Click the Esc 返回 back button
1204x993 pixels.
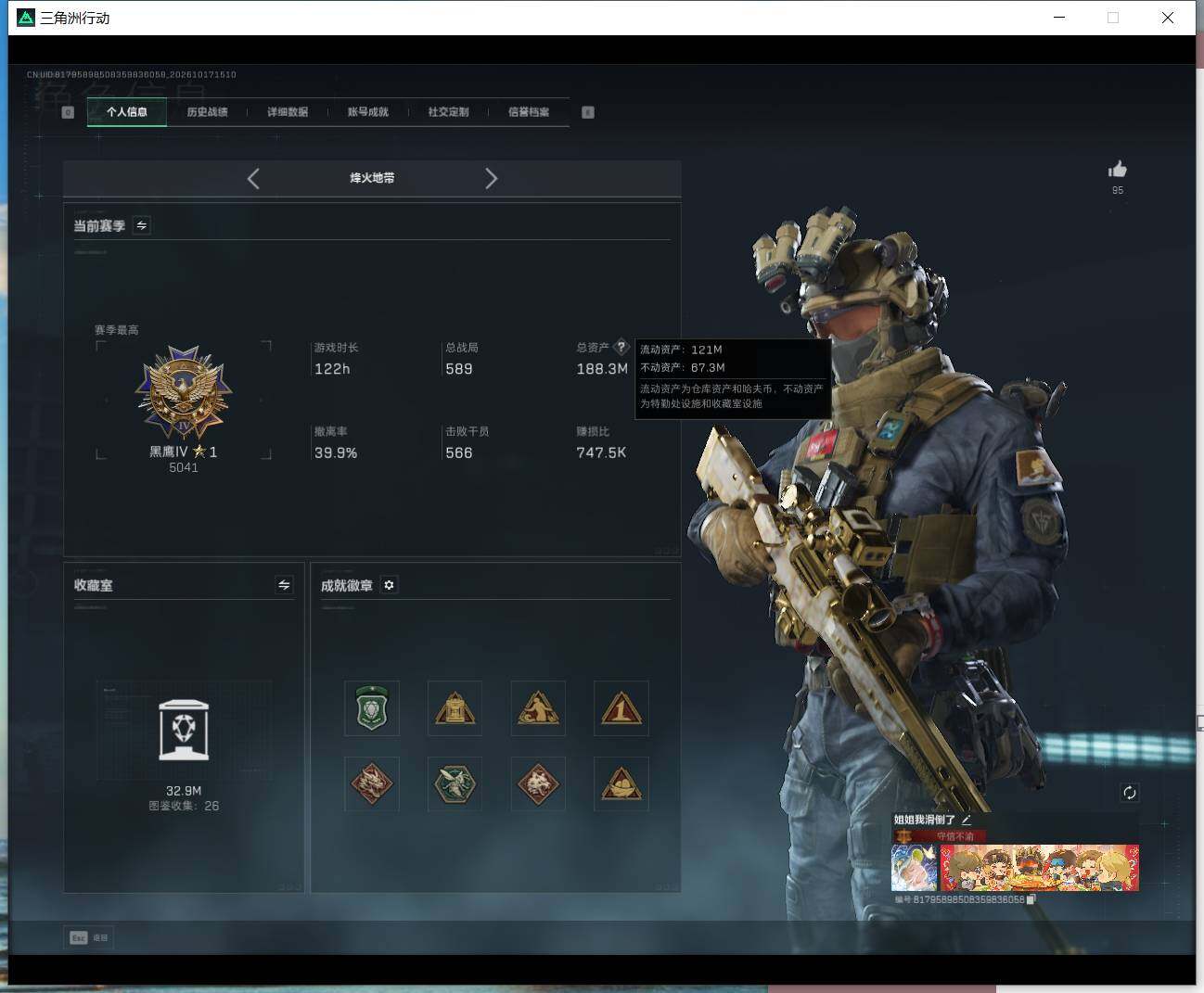[x=89, y=937]
